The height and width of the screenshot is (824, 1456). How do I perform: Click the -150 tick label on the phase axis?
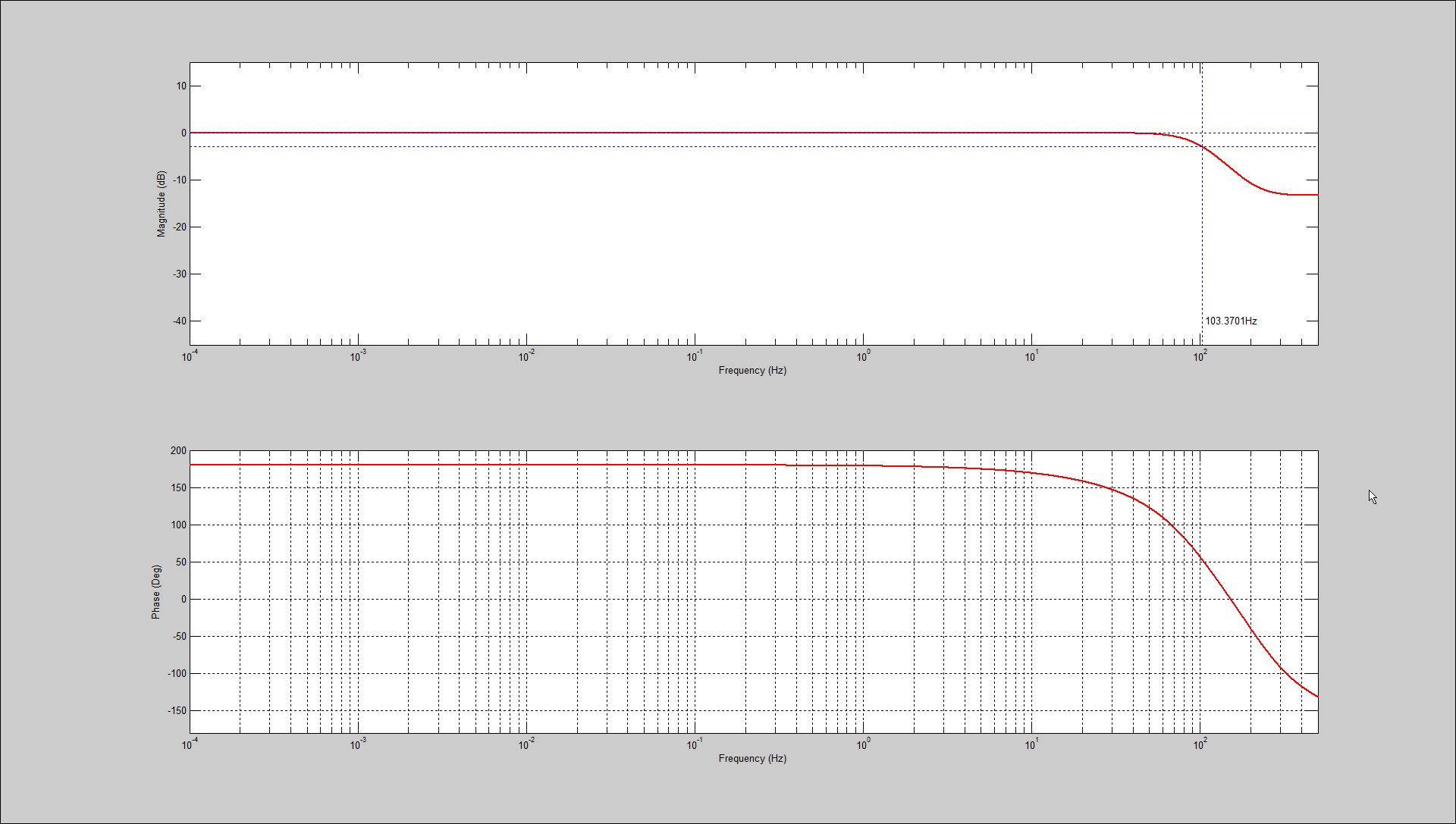[x=177, y=710]
